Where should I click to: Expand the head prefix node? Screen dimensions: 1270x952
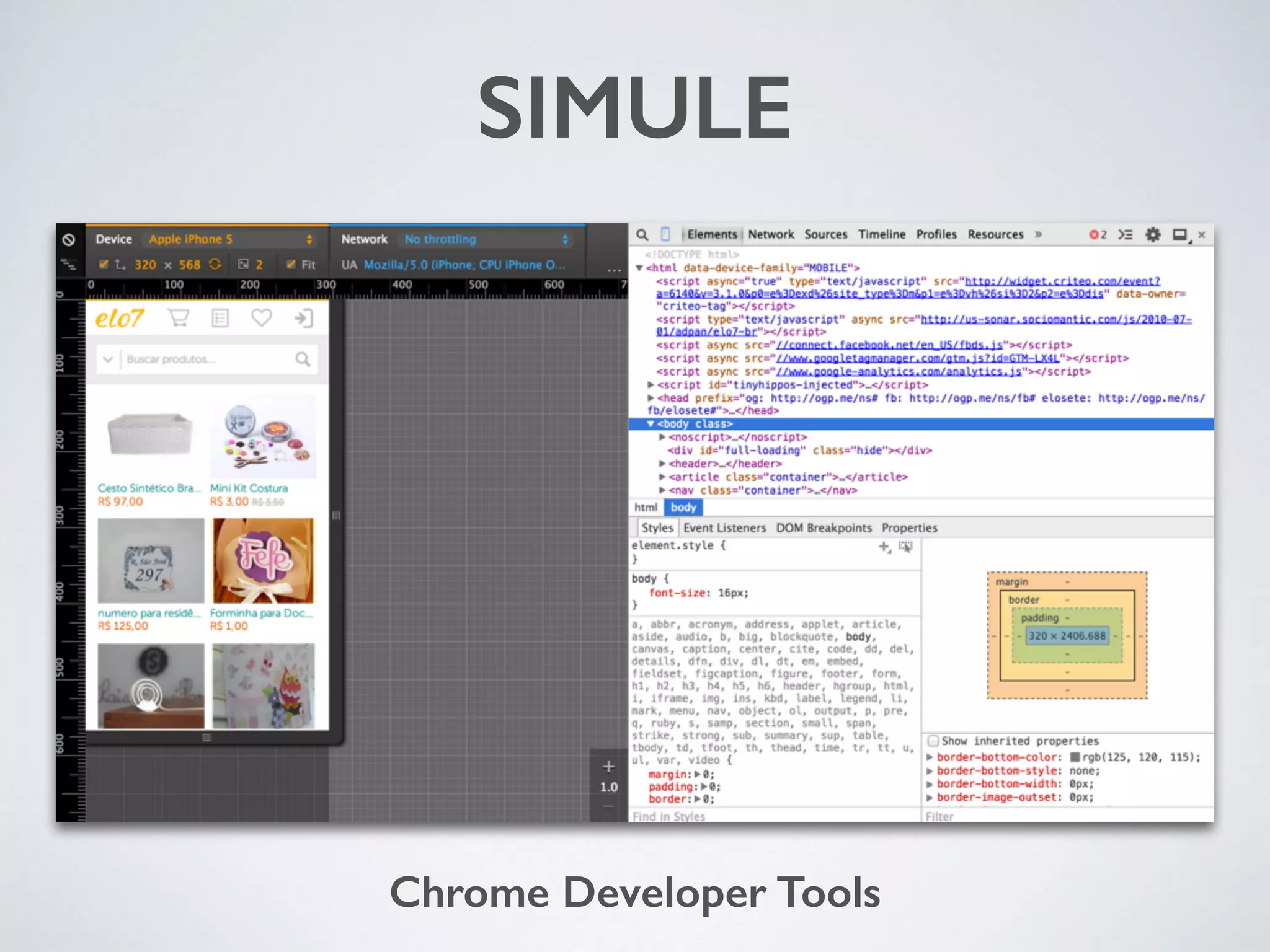click(651, 398)
